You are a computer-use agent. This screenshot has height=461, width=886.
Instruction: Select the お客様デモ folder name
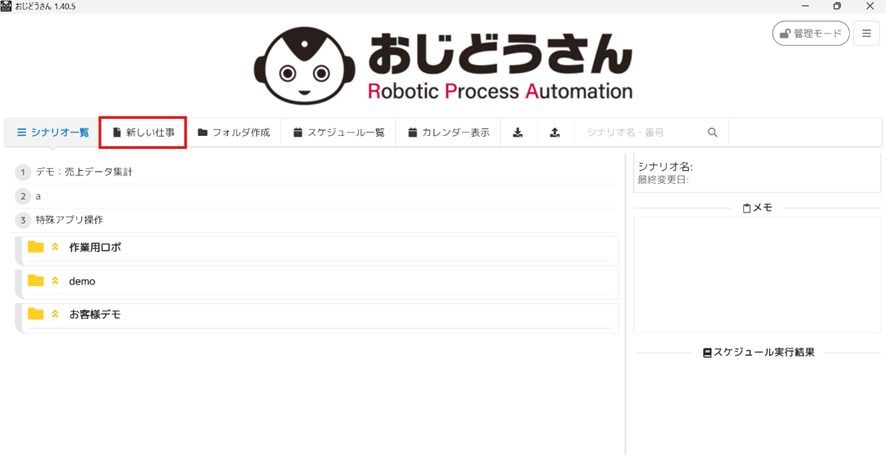coord(95,315)
